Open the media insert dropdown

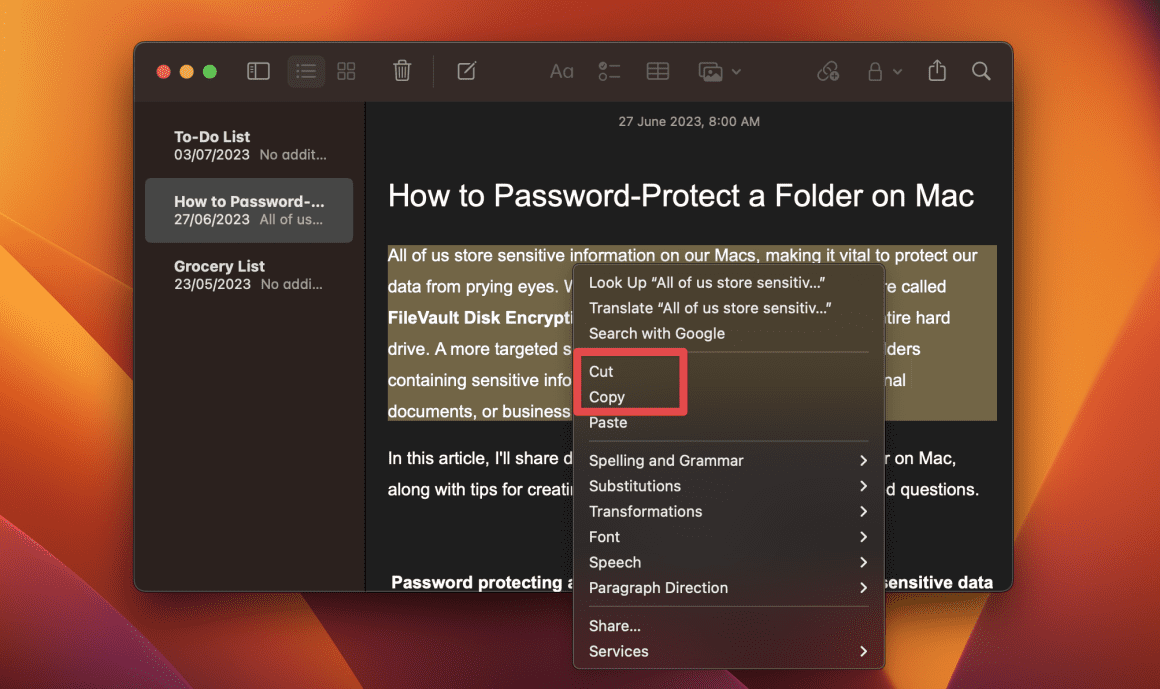[718, 71]
